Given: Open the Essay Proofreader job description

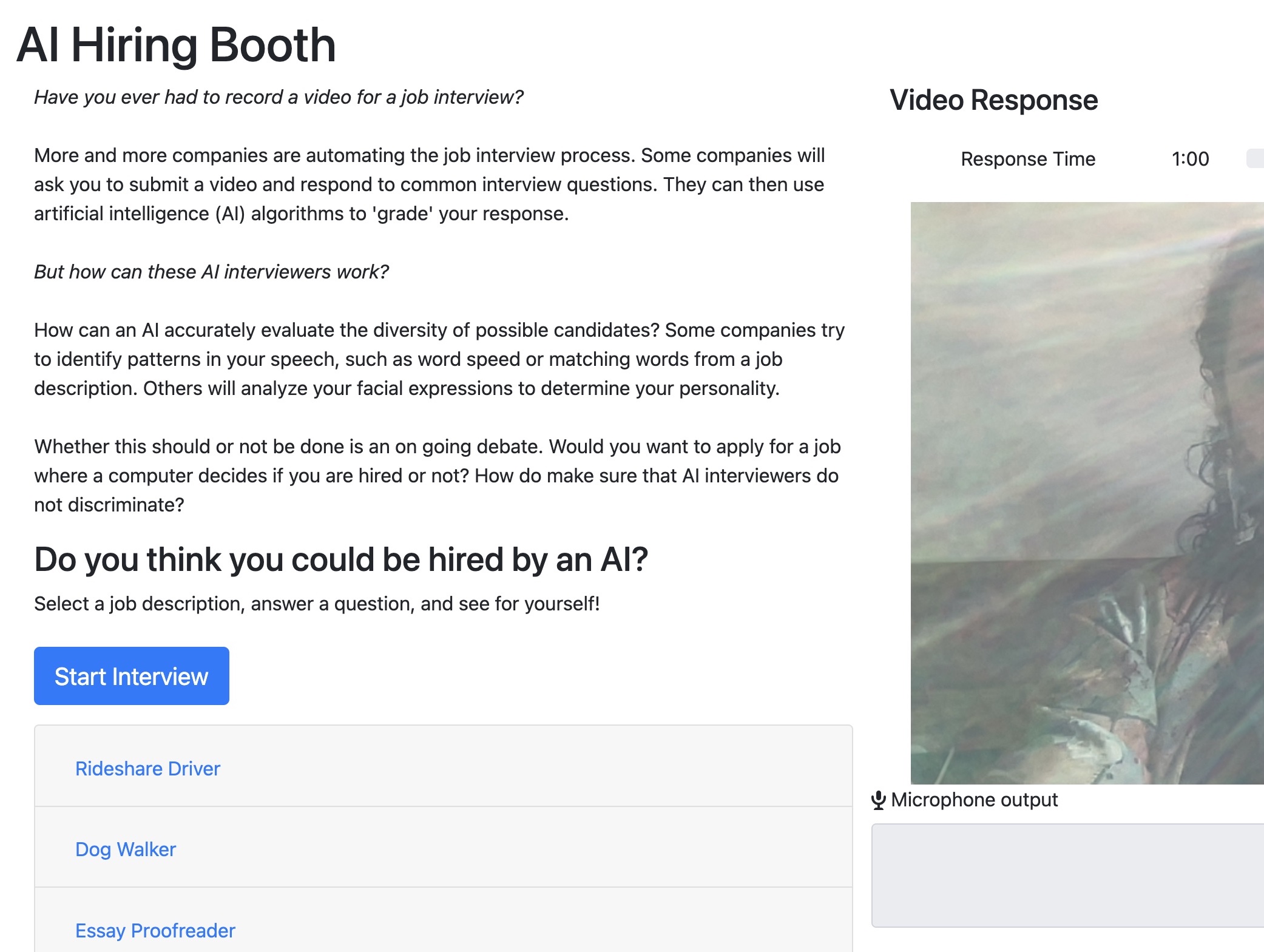Looking at the screenshot, I should (155, 931).
